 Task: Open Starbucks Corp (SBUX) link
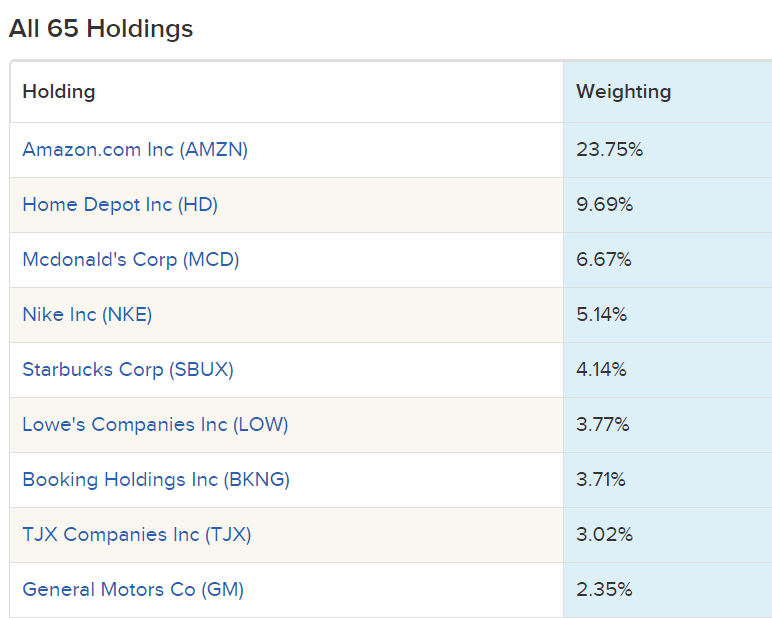click(x=128, y=370)
